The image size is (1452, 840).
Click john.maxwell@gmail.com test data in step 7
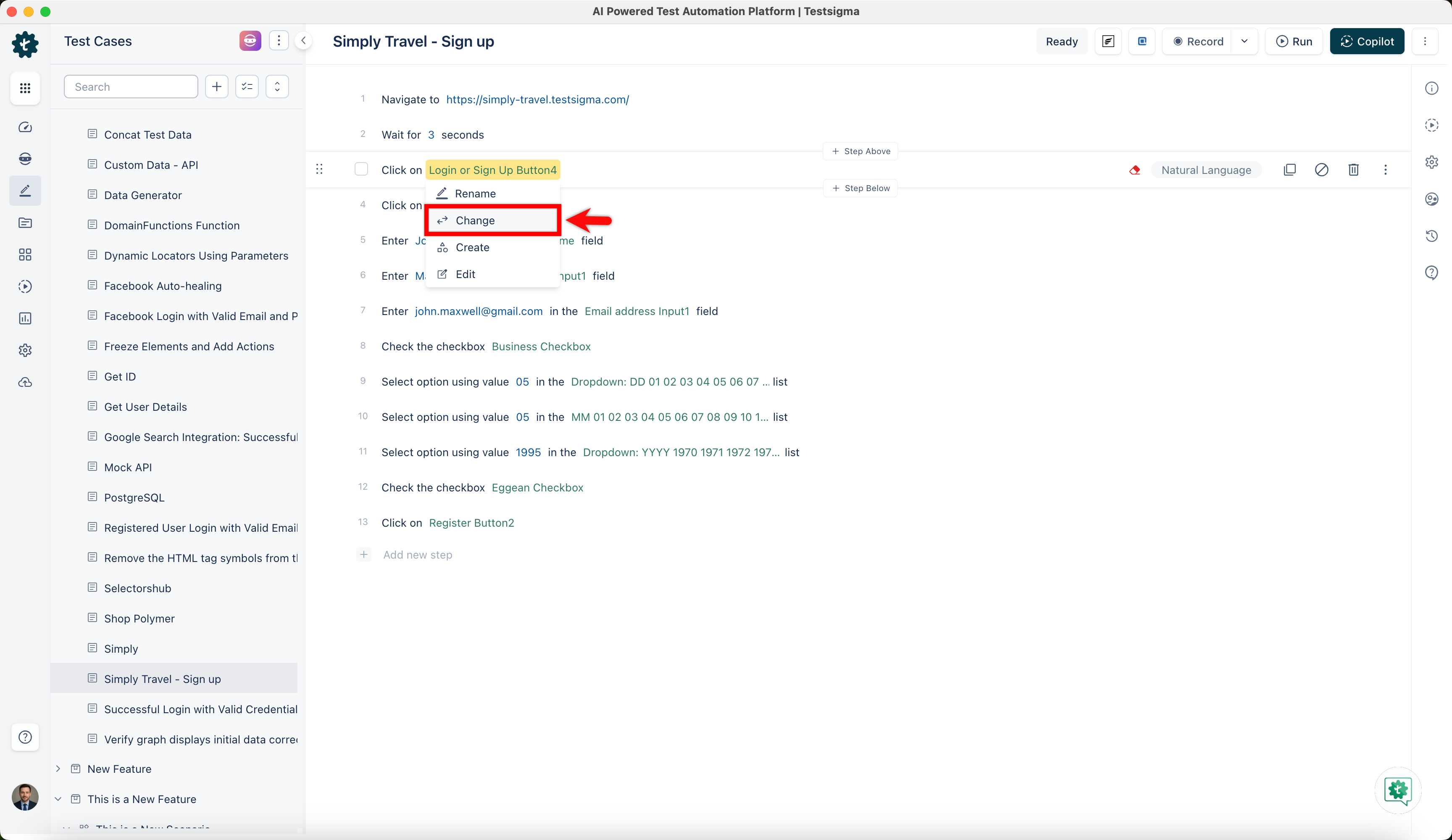coord(479,311)
